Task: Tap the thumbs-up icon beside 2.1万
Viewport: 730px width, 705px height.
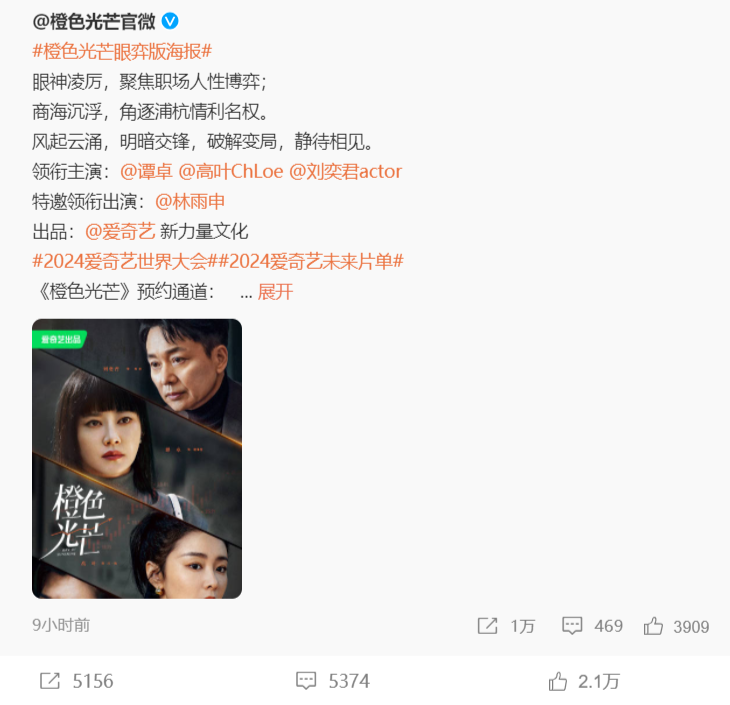Action: (x=557, y=681)
